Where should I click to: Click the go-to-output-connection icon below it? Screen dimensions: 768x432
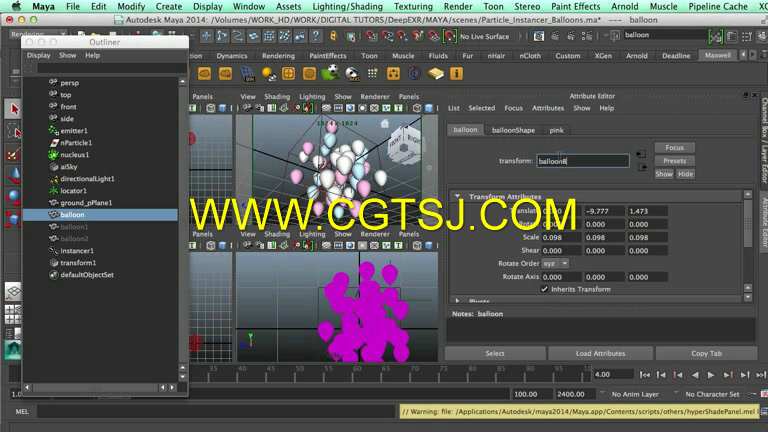click(x=642, y=168)
